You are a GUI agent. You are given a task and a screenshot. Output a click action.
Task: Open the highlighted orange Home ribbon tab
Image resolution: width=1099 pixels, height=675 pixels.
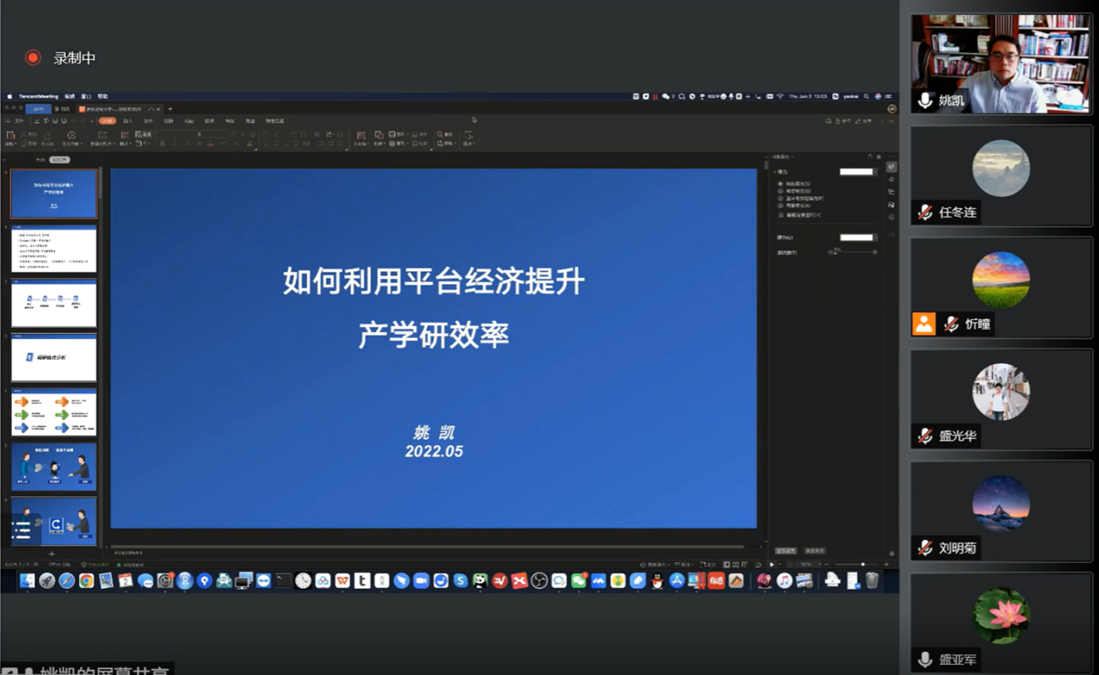(107, 121)
